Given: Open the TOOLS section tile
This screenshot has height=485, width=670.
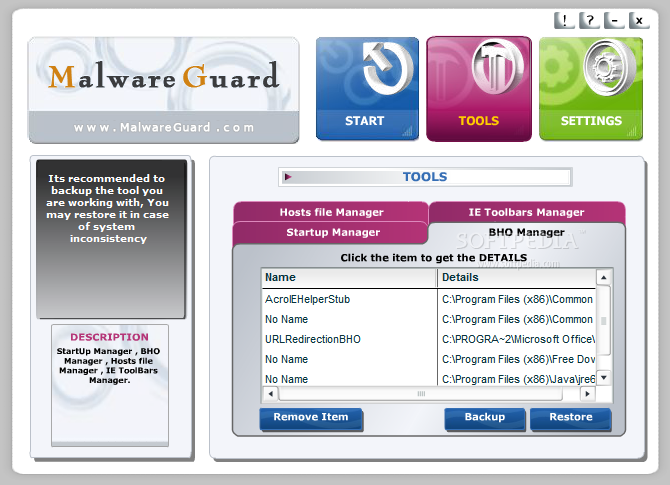Looking at the screenshot, I should coord(479,88).
